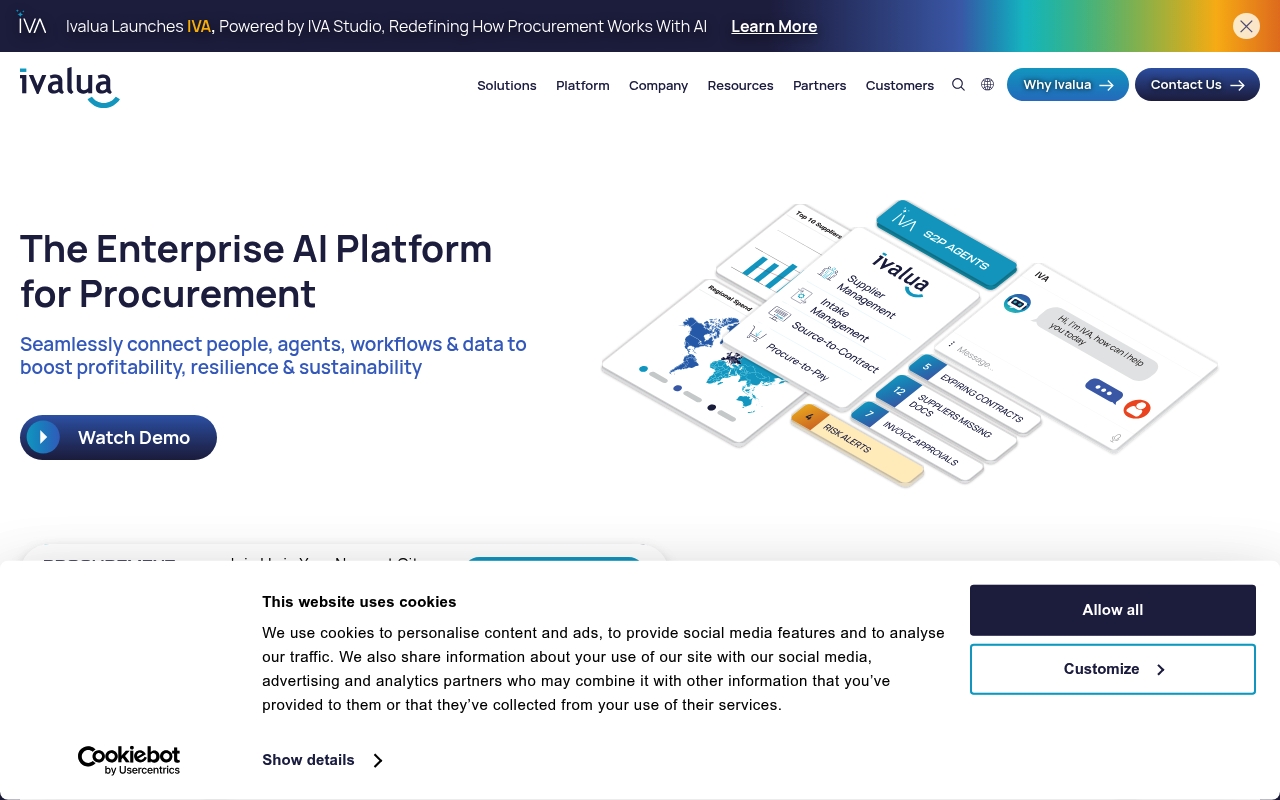
Task: Open Customize cookie options
Action: pos(1113,669)
